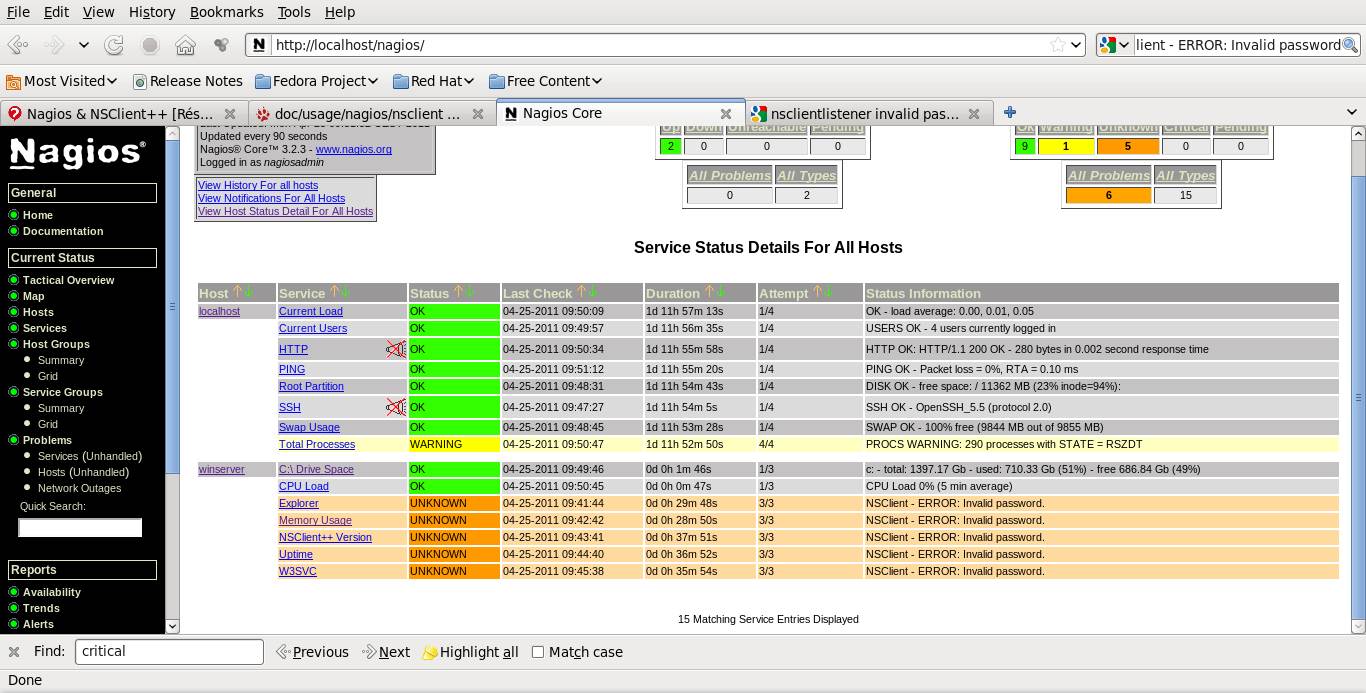Open the winserver host details link
Viewport: 1366px width, 693px height.
221,468
